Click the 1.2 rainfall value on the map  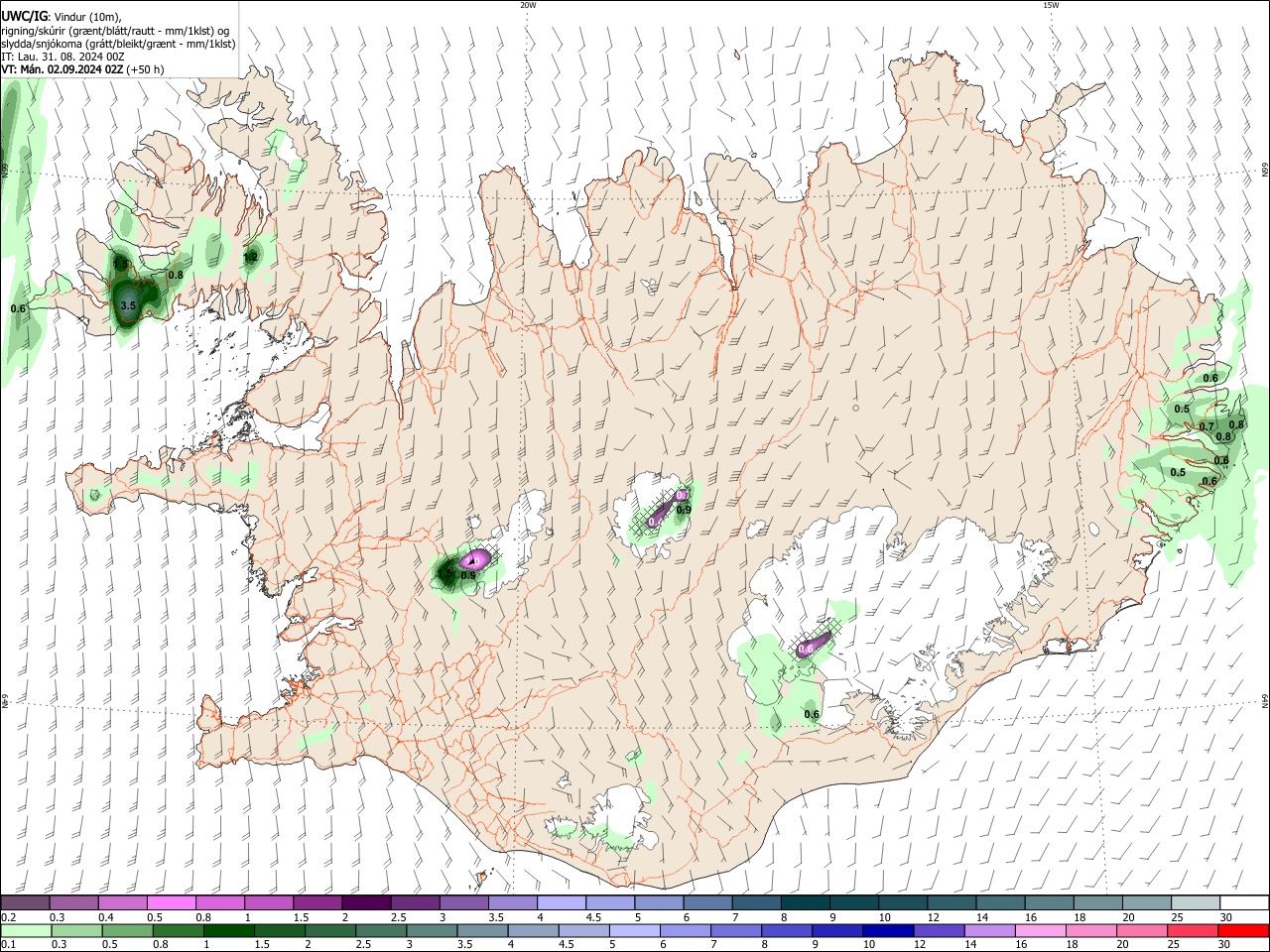tap(251, 257)
